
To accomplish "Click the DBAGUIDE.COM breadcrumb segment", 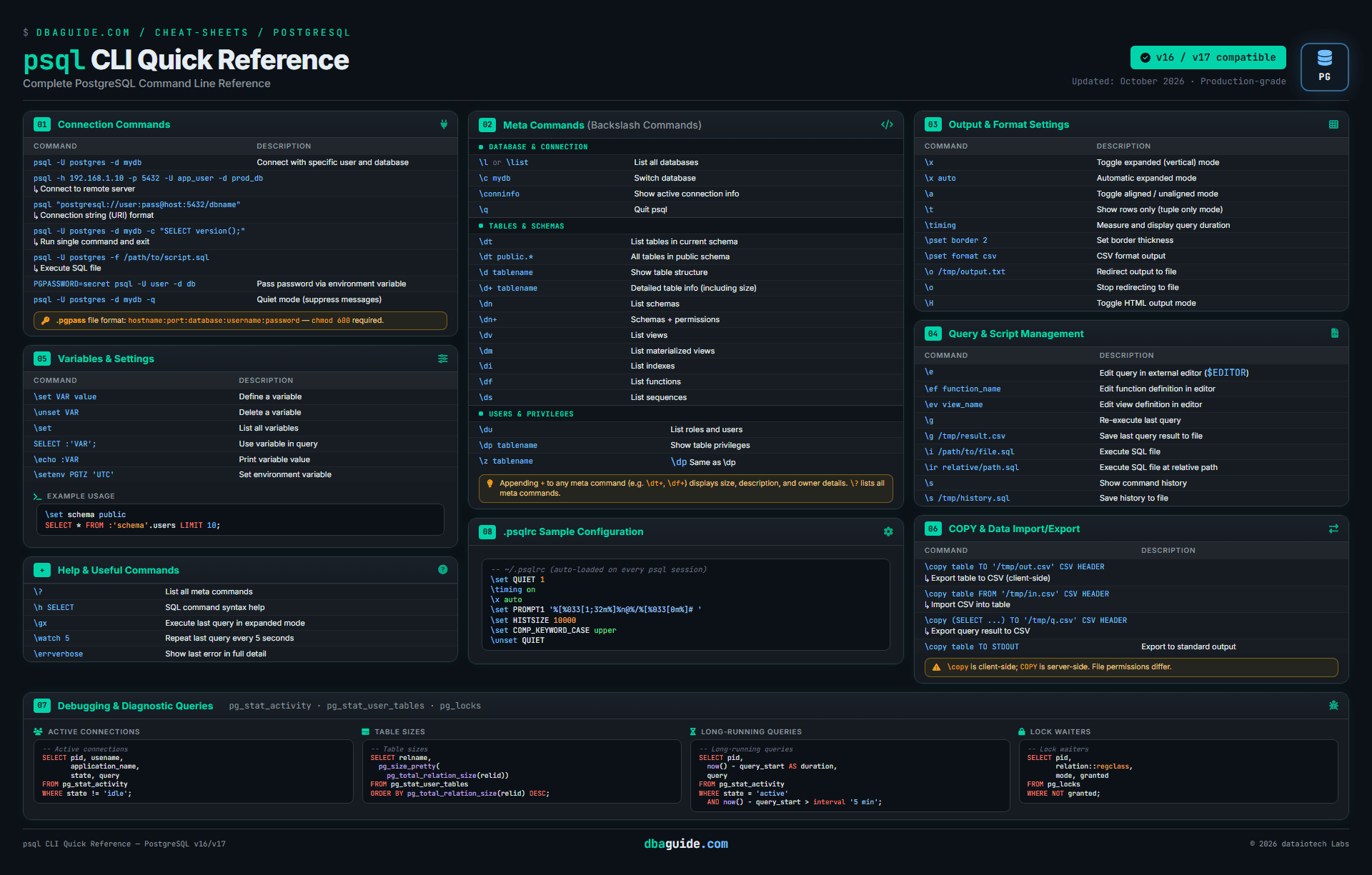I will pyautogui.click(x=84, y=33).
